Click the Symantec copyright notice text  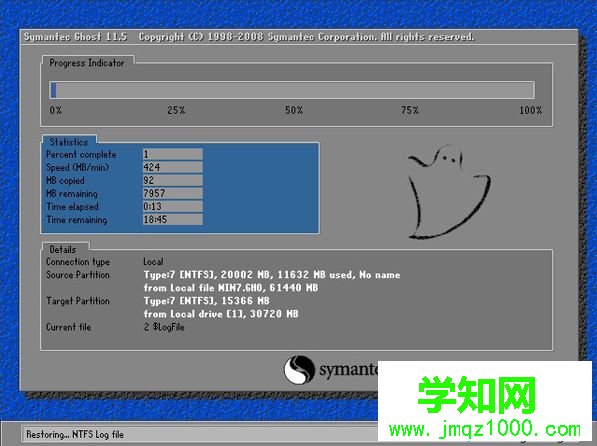coord(306,37)
